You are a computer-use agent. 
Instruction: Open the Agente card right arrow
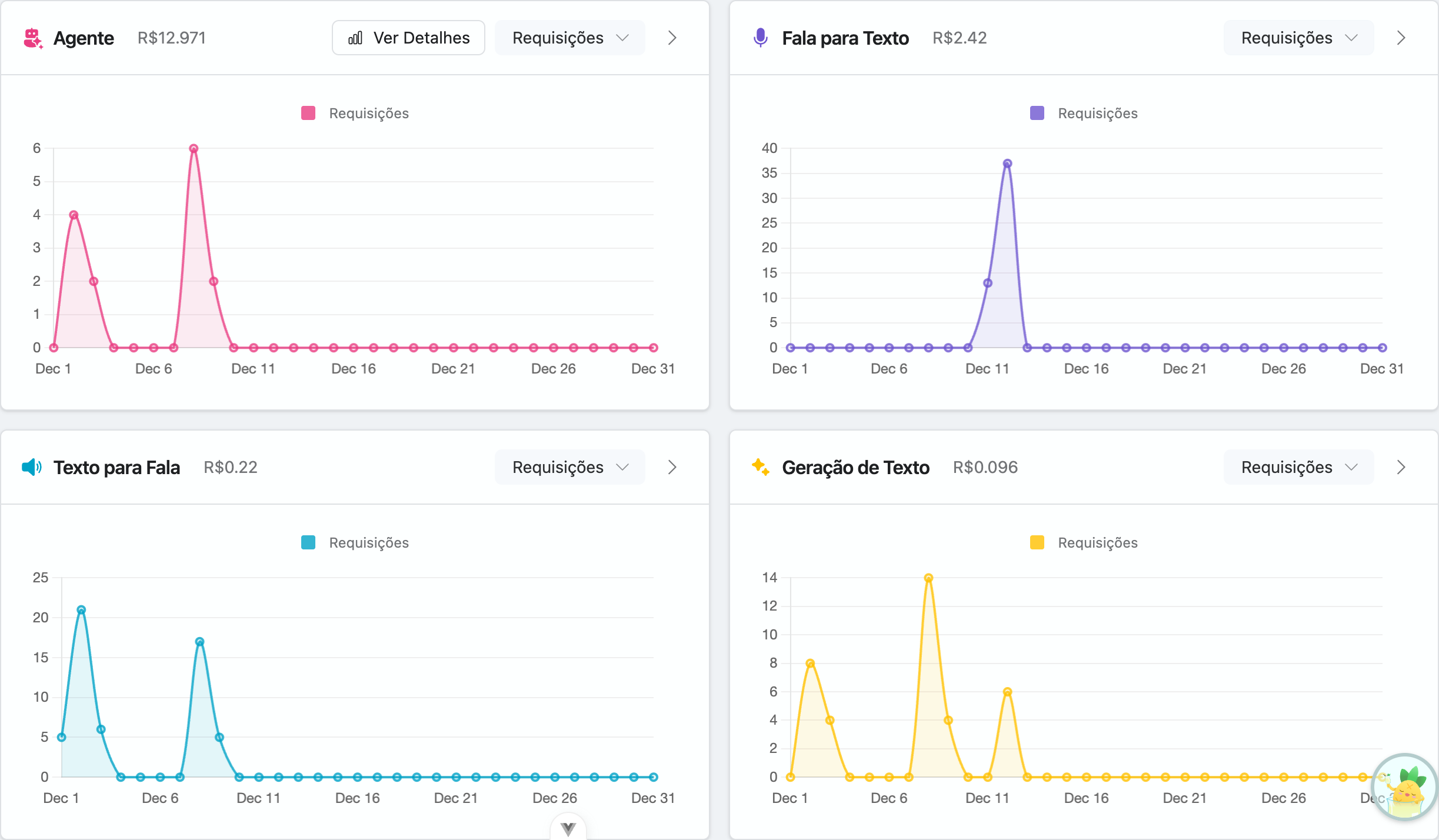672,38
